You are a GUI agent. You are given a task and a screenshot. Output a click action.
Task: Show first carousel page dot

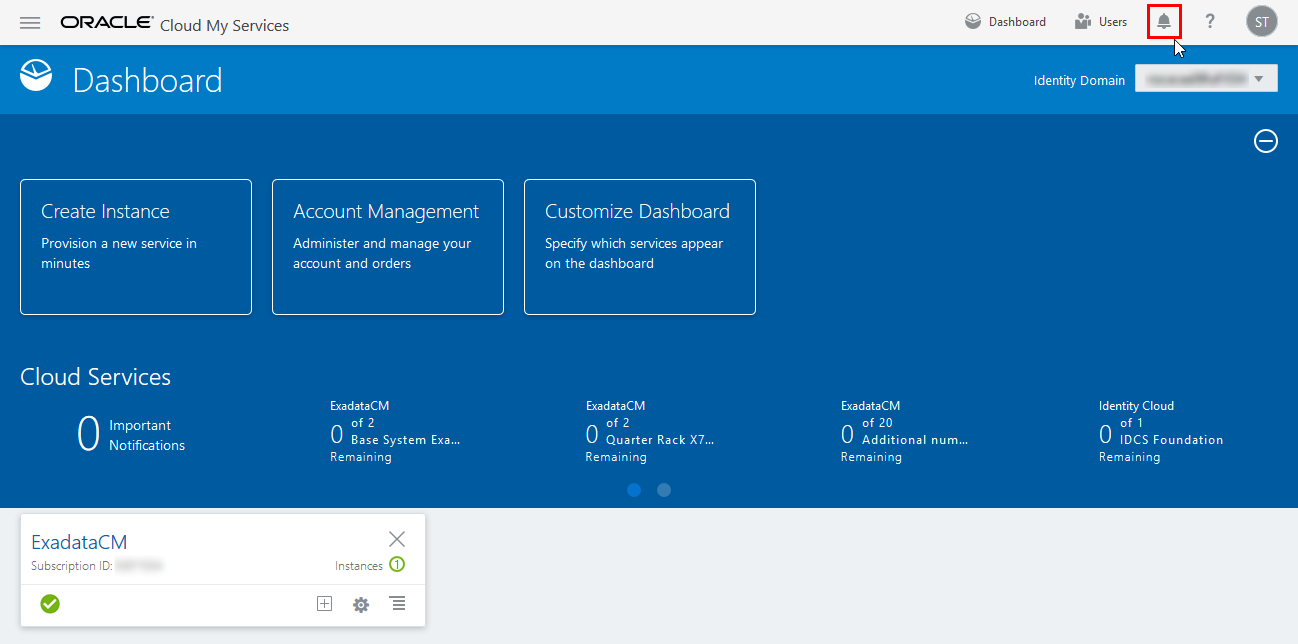634,490
